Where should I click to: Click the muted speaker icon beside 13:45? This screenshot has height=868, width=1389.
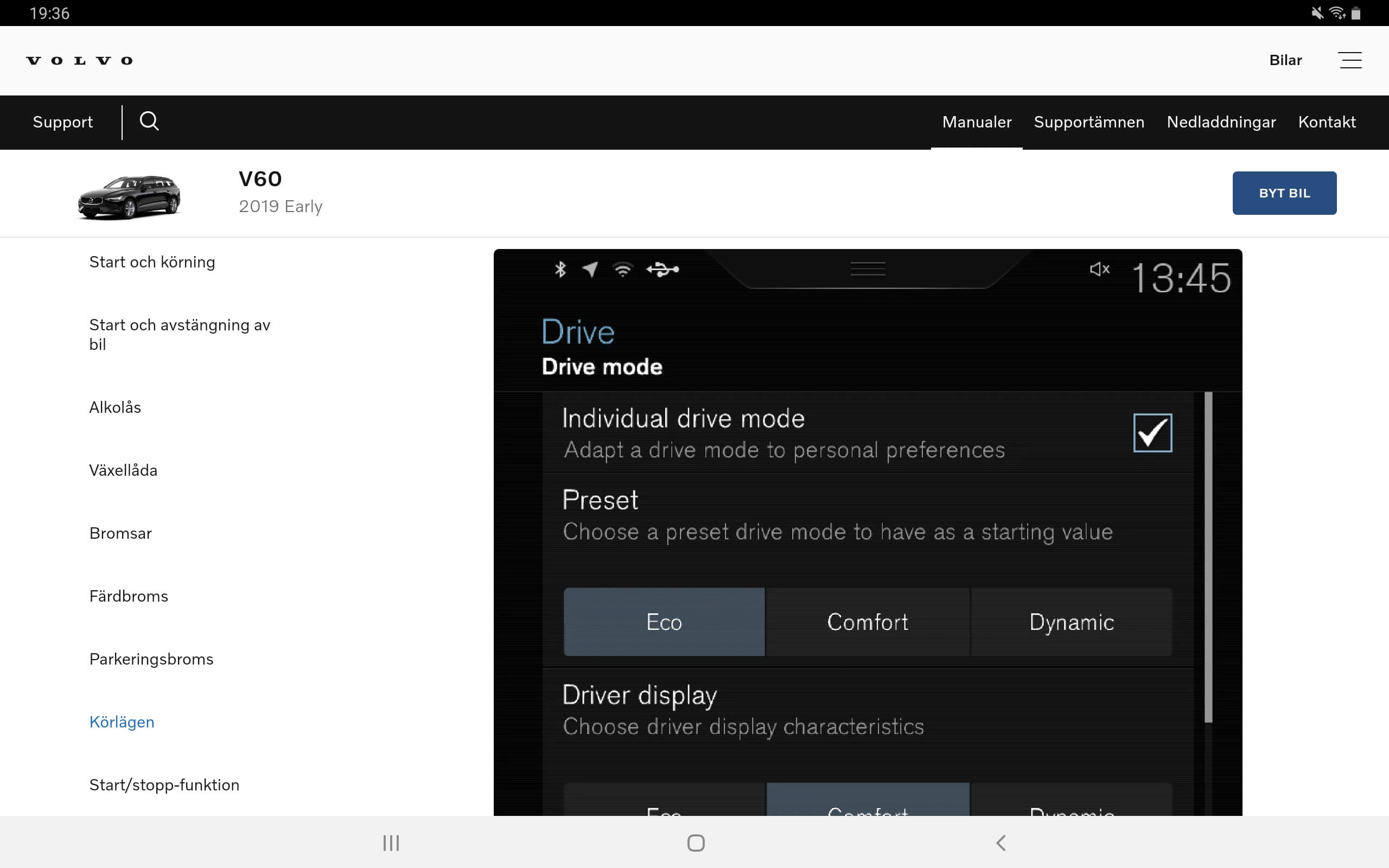click(1099, 269)
